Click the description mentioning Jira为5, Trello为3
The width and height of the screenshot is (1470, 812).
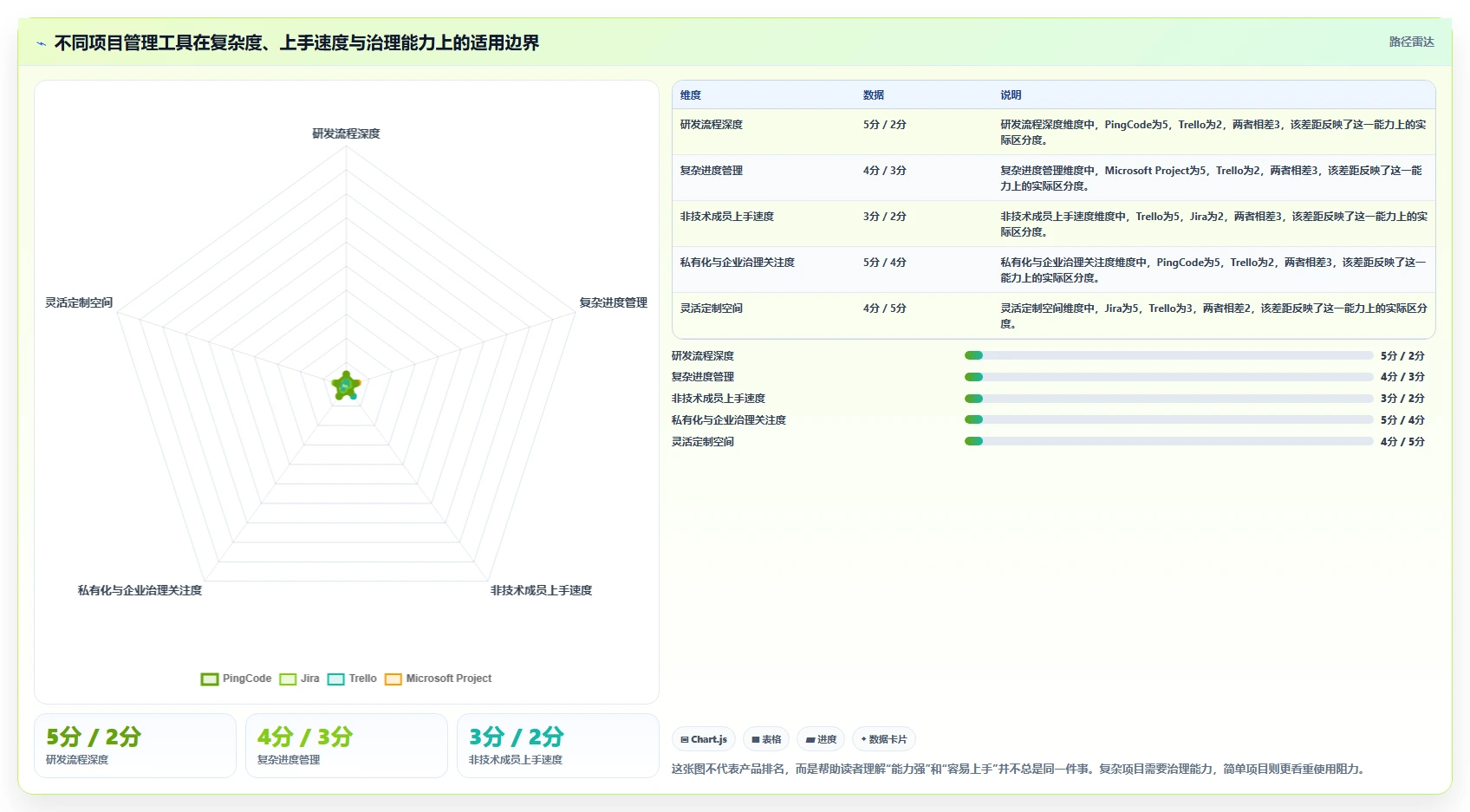[x=1213, y=316]
